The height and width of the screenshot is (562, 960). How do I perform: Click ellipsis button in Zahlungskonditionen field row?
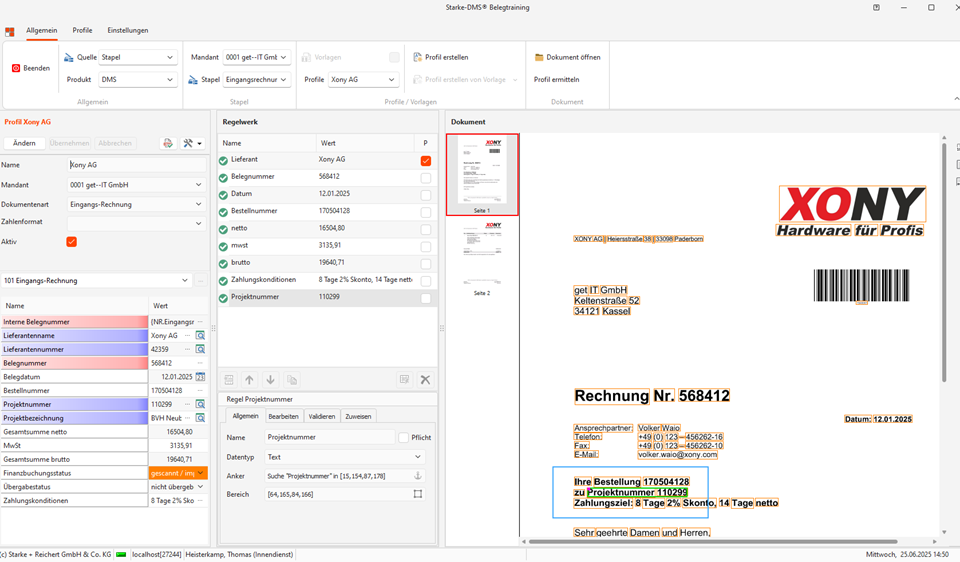tap(200, 501)
